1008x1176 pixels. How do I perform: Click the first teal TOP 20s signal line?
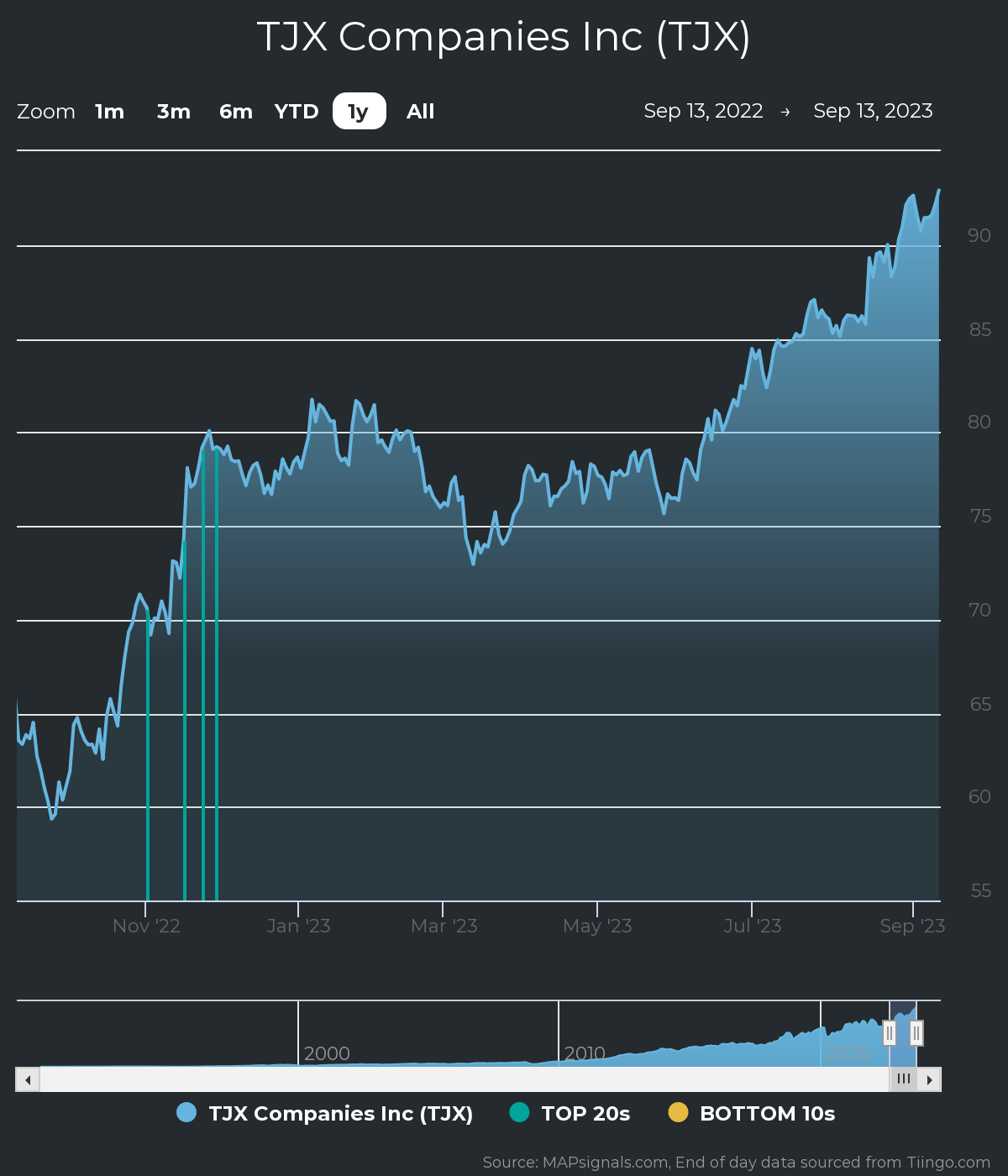click(x=148, y=753)
